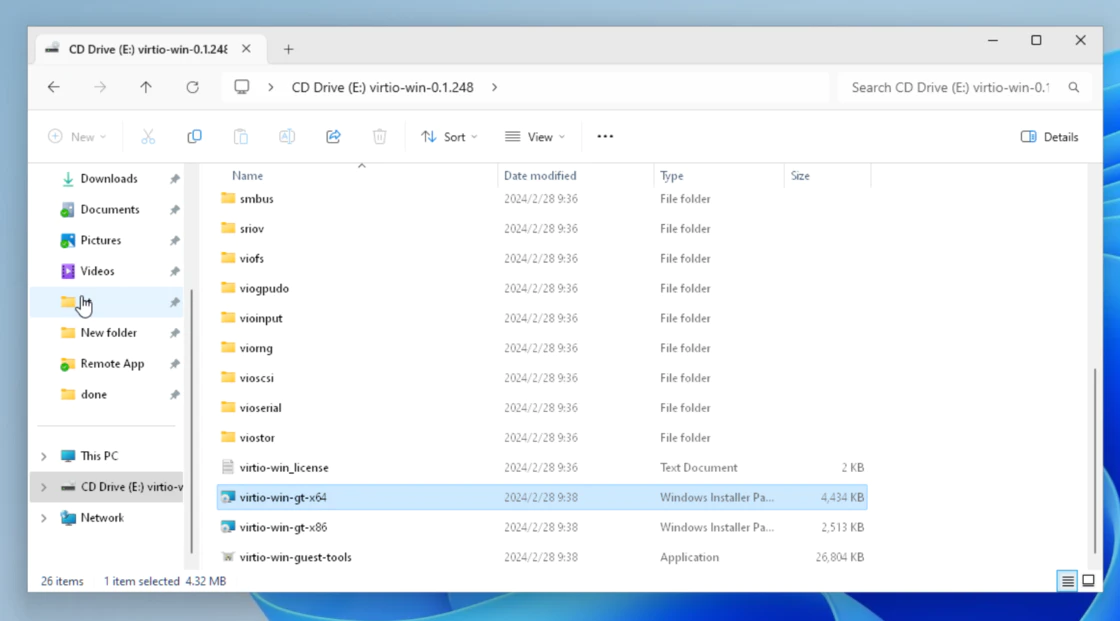Open the View dropdown
The width and height of the screenshot is (1120, 621).
(535, 136)
